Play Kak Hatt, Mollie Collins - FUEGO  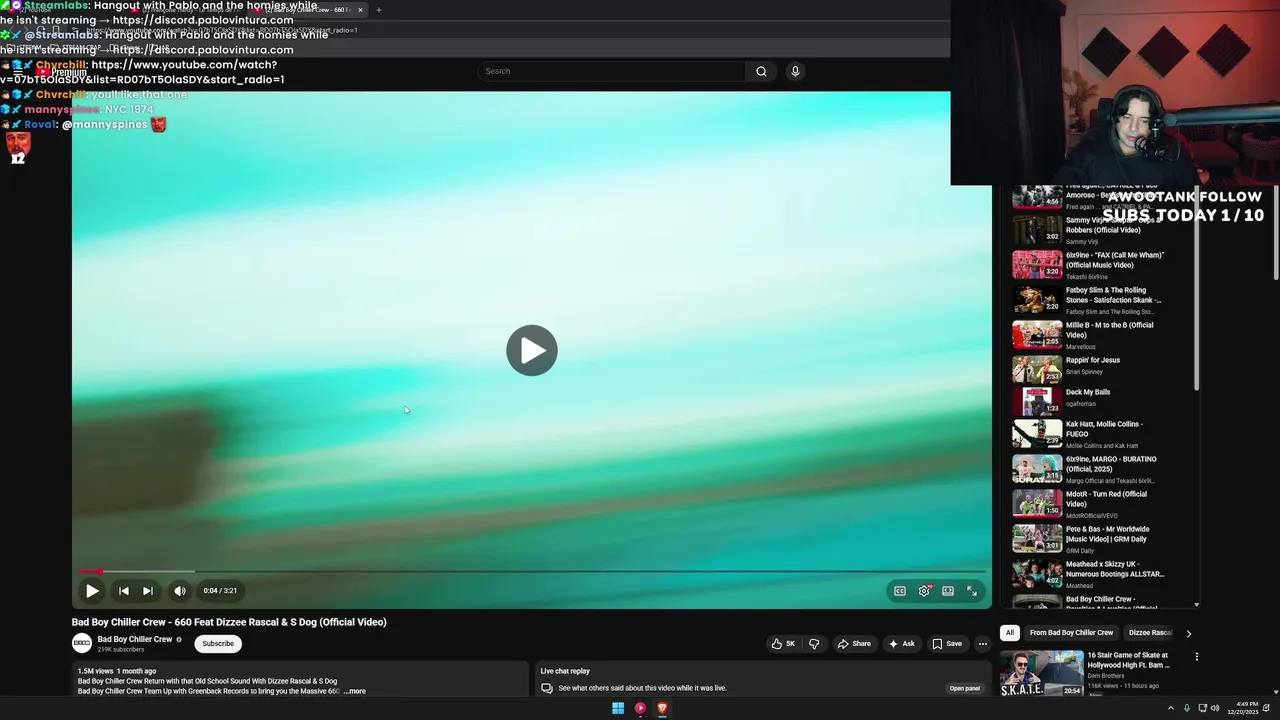(1090, 434)
